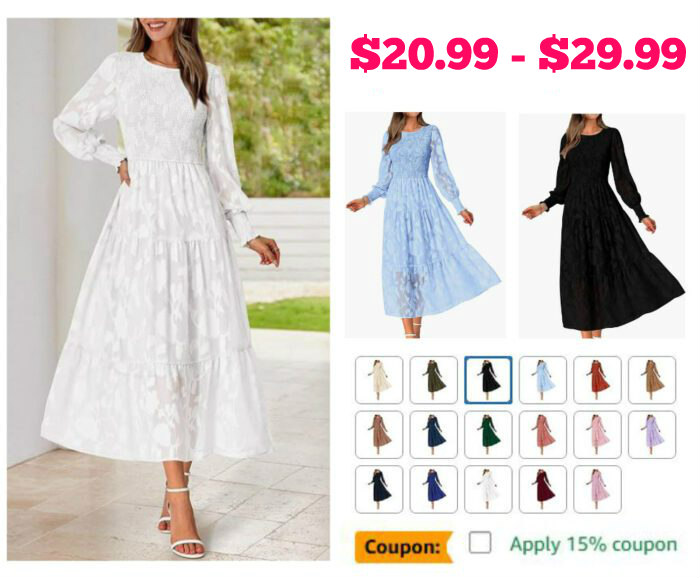The height and width of the screenshot is (578, 700).
Task: Choose the rust orange dress swatch
Action: click(597, 380)
